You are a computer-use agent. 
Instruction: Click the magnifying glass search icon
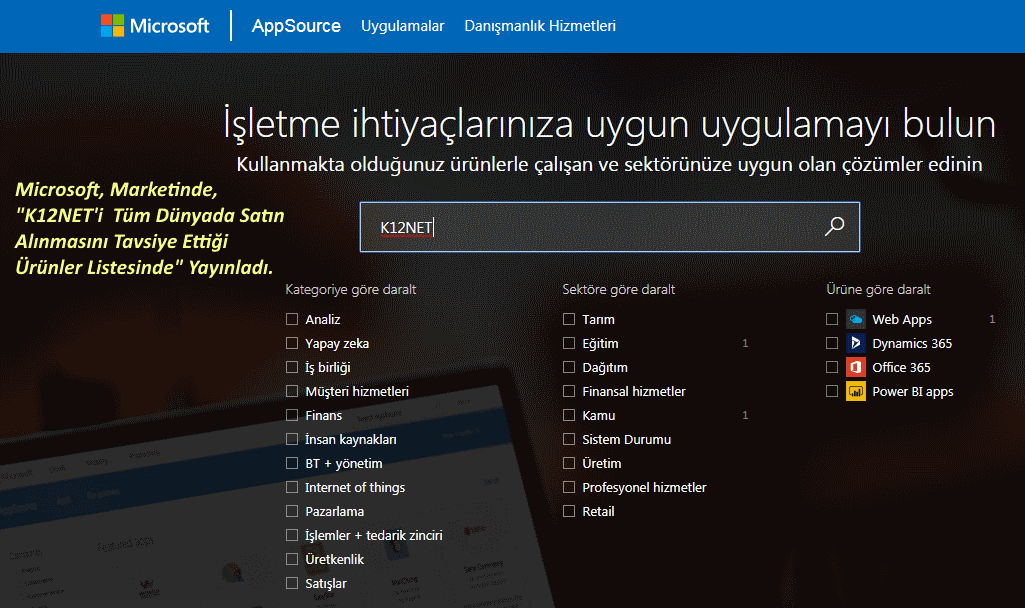(834, 227)
